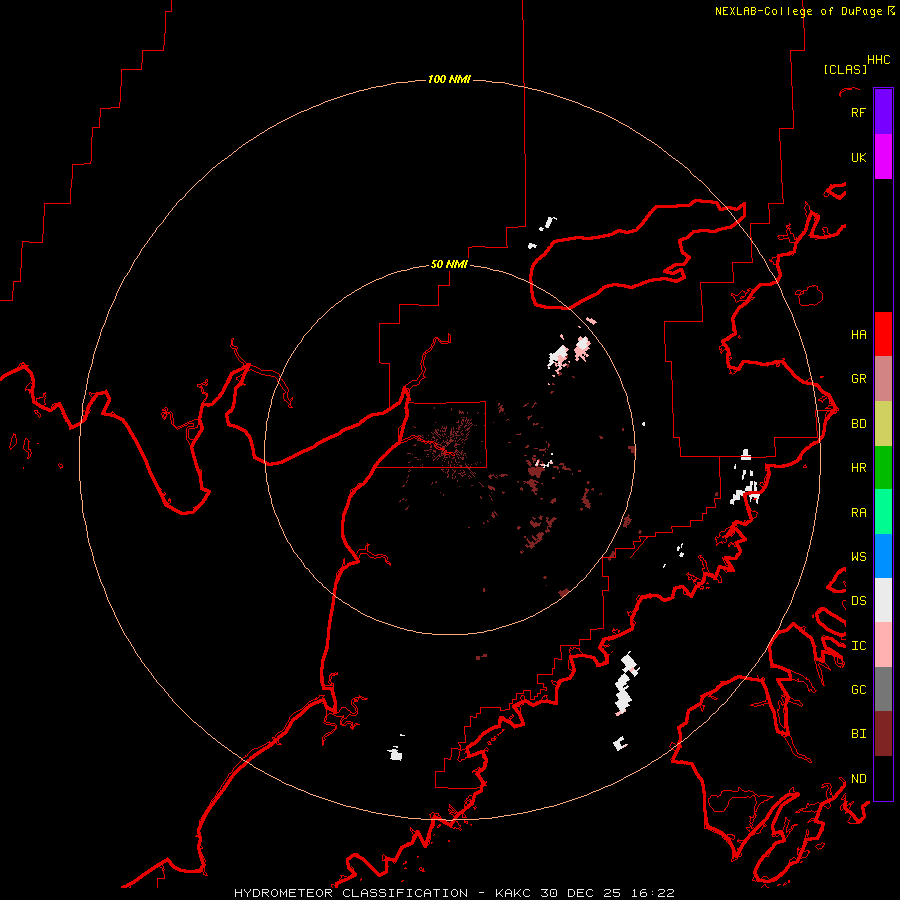Click the UK magenta legend swatch
The width and height of the screenshot is (900, 900).
coord(883,157)
